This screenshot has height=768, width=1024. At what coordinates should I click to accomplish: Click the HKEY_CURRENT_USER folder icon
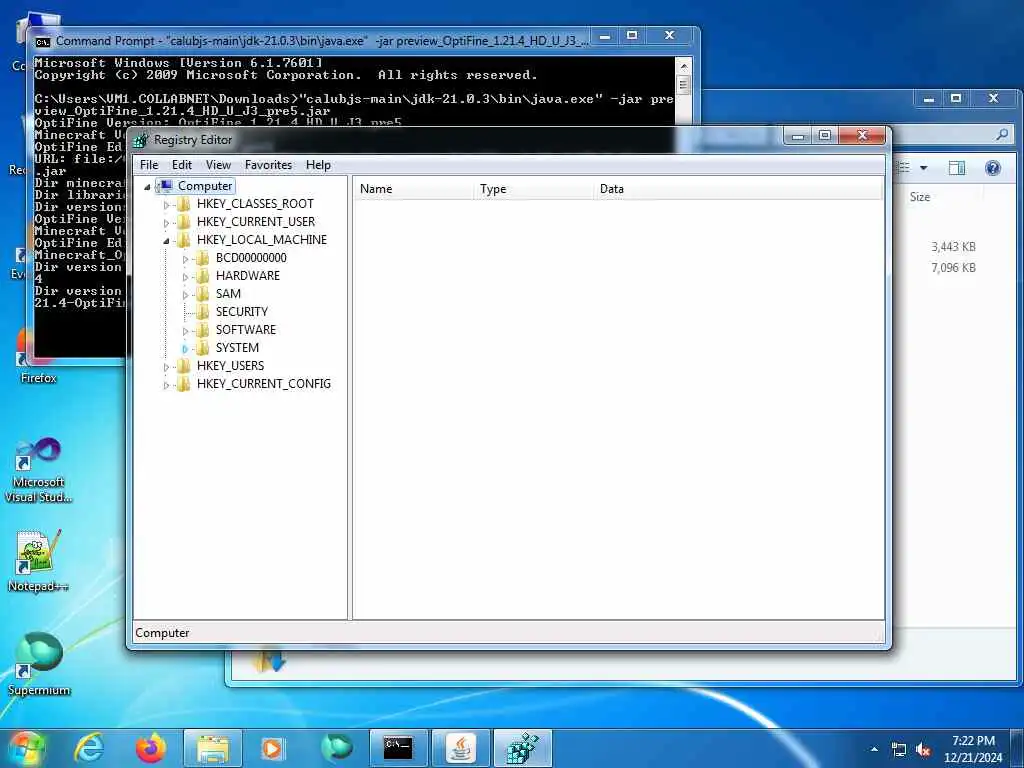184,222
